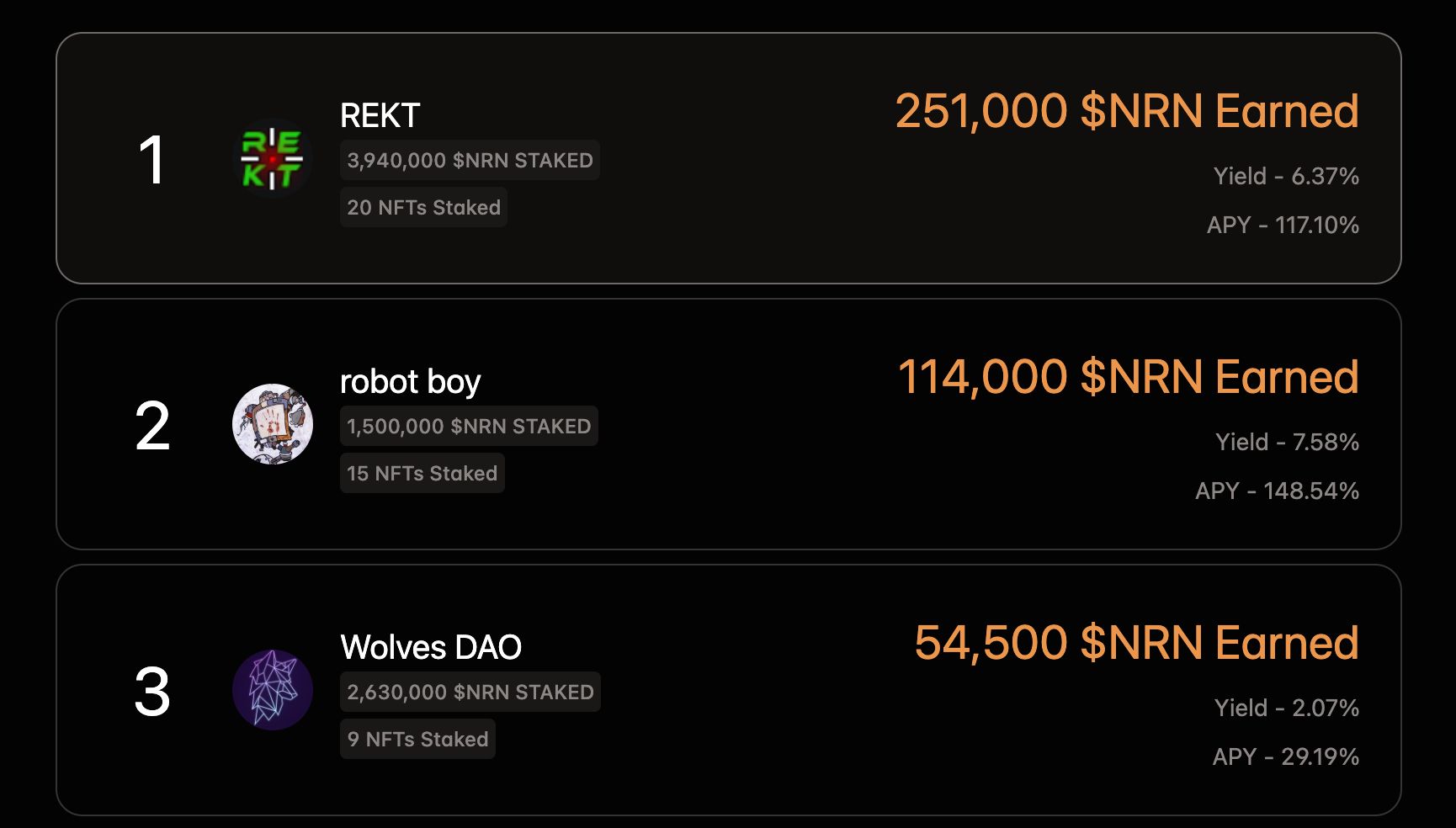Screen dimensions: 1456x828
Task: Click the 2,630,000 $NRN STAKED badge
Action: 470,692
